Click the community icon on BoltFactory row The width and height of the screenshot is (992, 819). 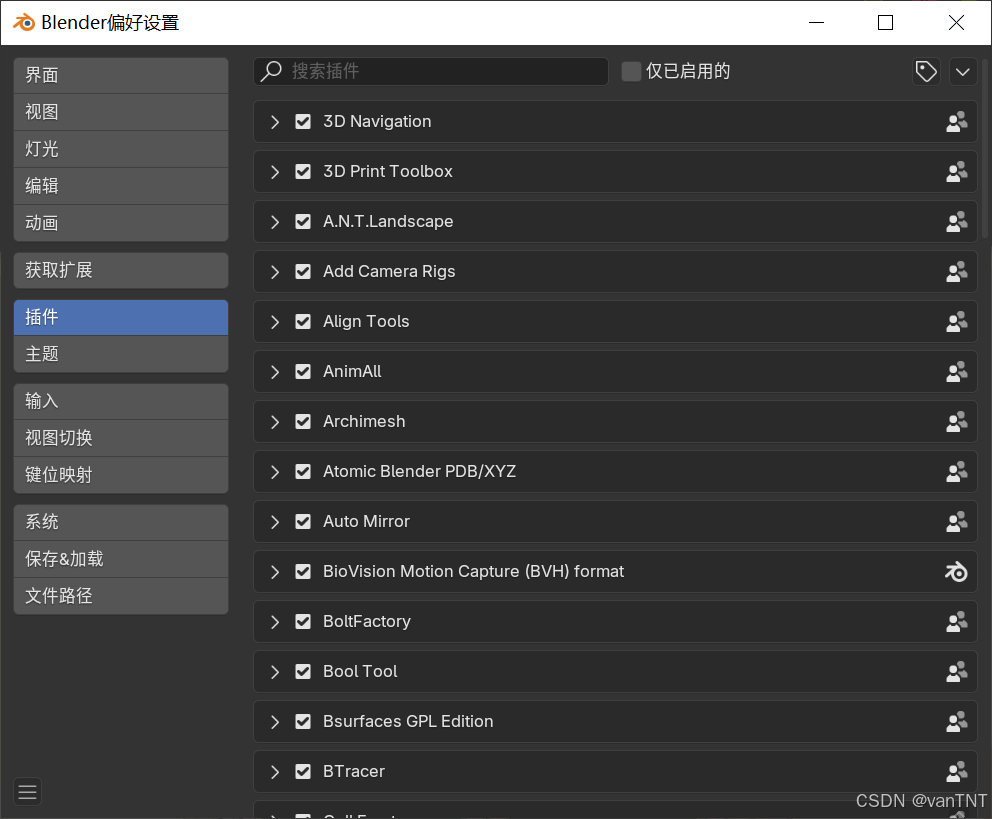(x=957, y=622)
